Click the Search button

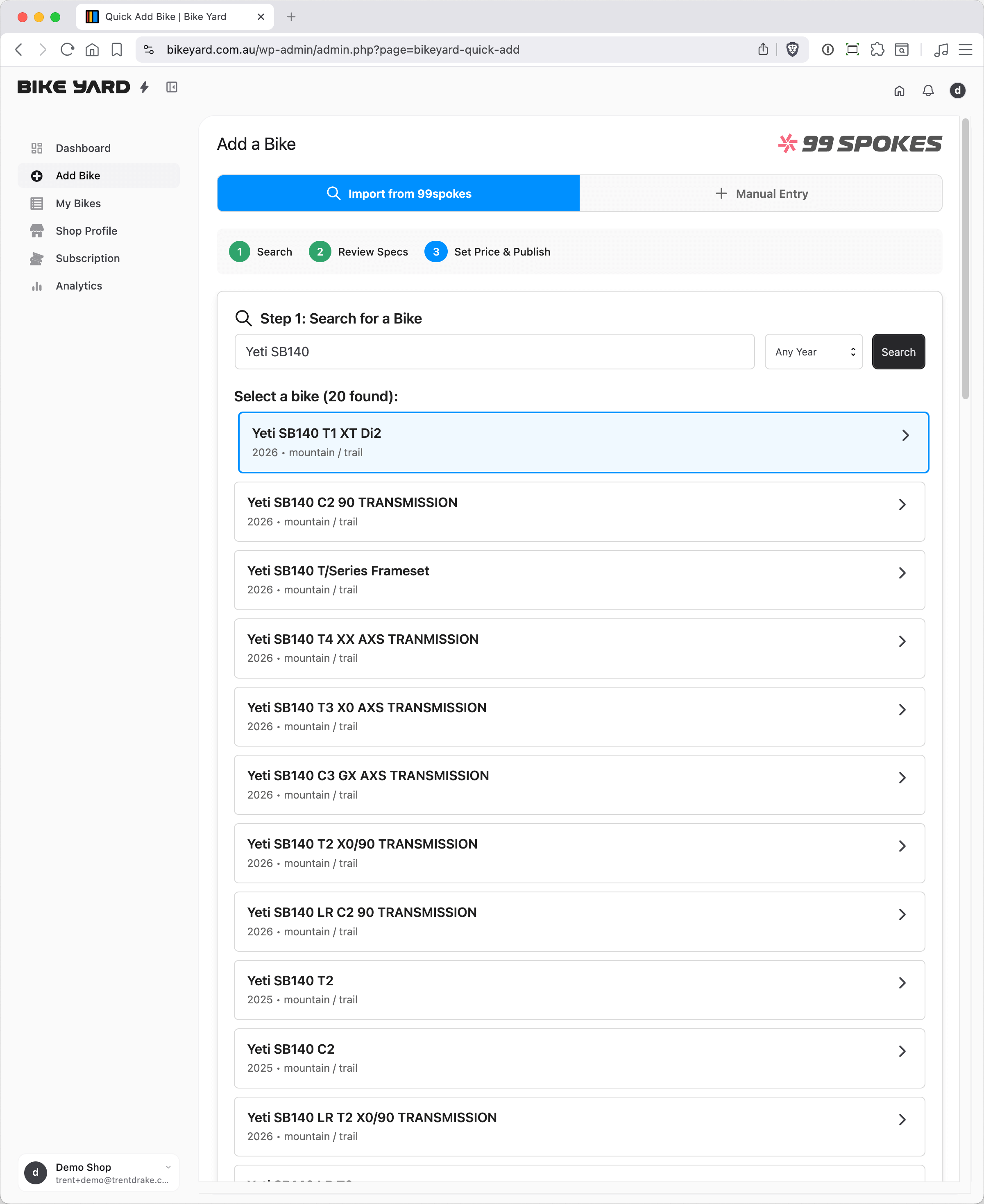[898, 351]
